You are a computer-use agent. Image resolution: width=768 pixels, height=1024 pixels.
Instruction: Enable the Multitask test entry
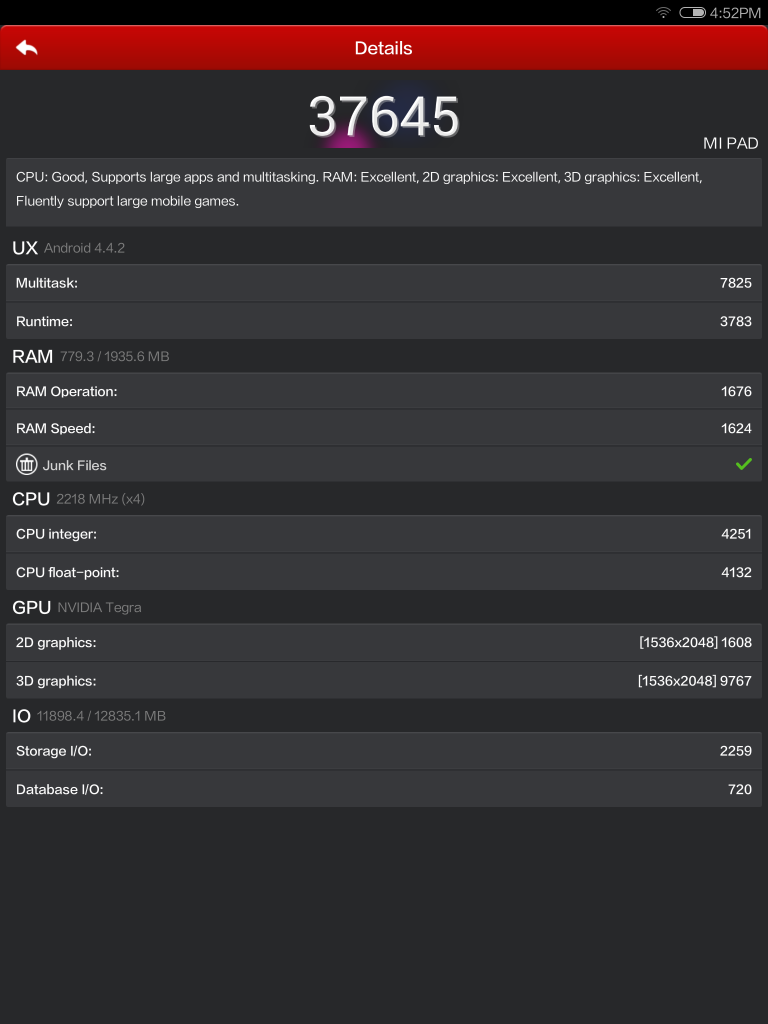(384, 283)
